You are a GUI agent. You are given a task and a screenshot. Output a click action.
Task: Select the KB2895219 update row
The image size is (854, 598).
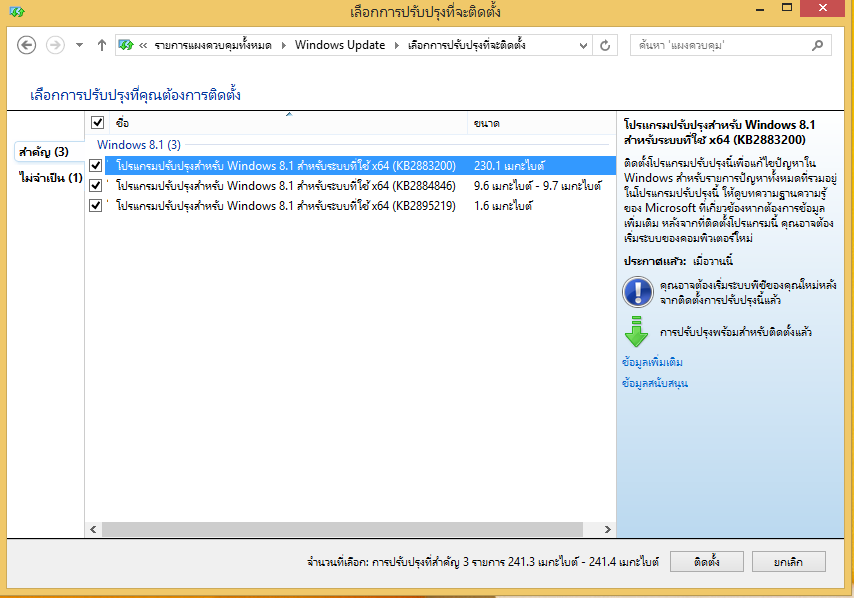pyautogui.click(x=360, y=206)
